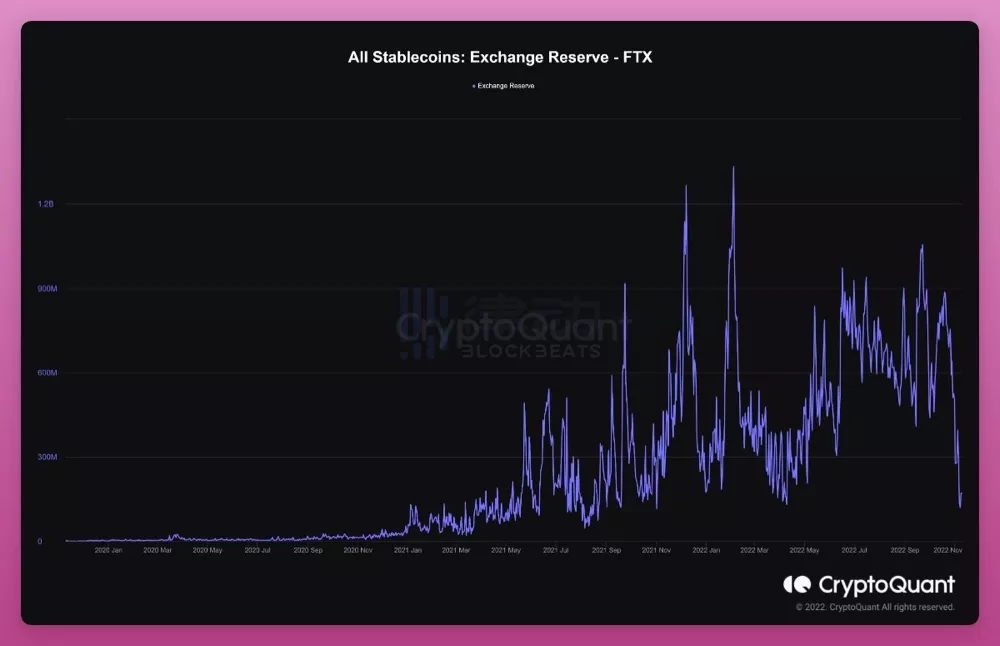Click the 2021 Jul x-axis label
This screenshot has width=1000, height=646.
tap(555, 550)
